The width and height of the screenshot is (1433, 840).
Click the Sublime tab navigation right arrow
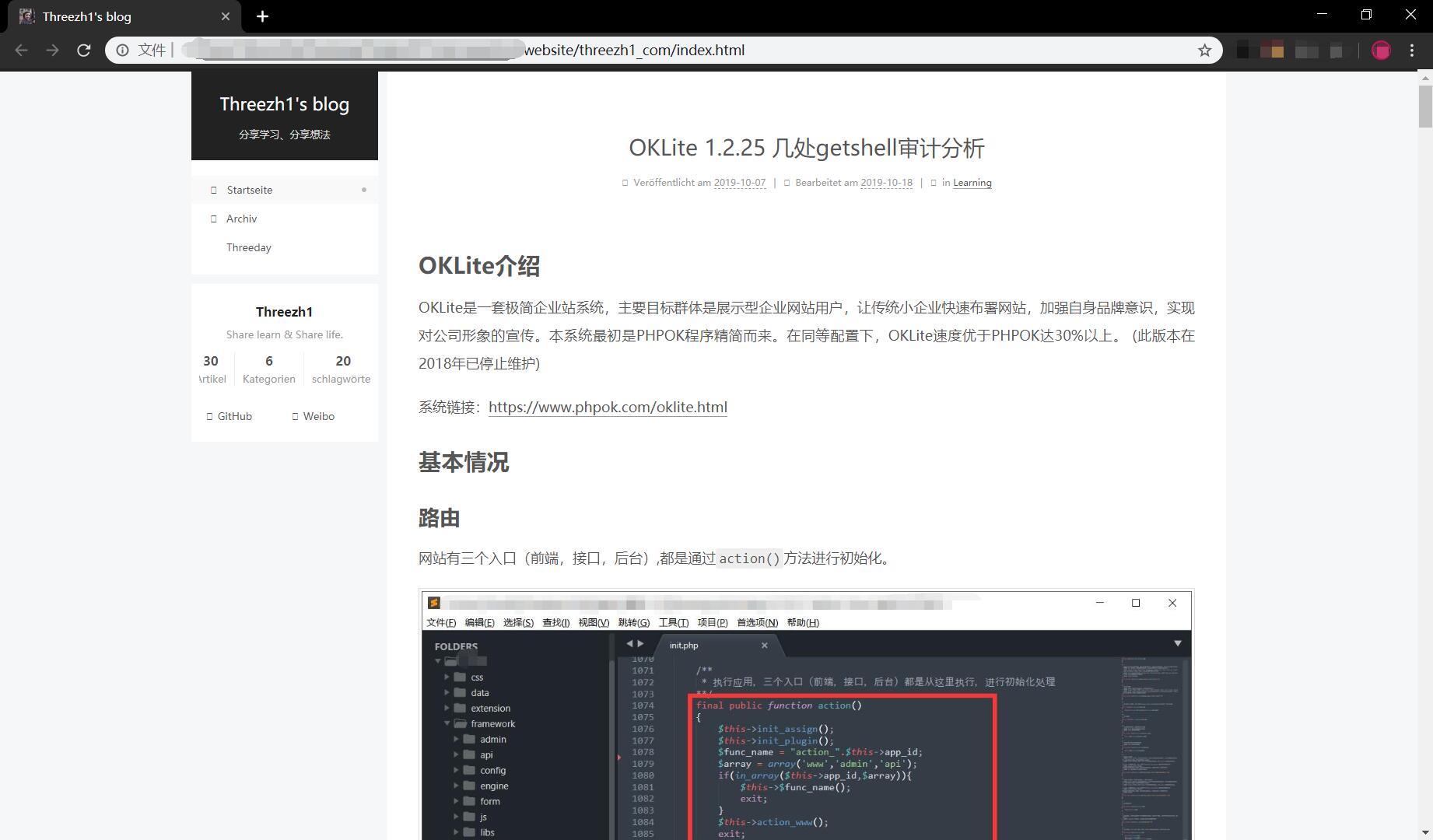(x=640, y=643)
